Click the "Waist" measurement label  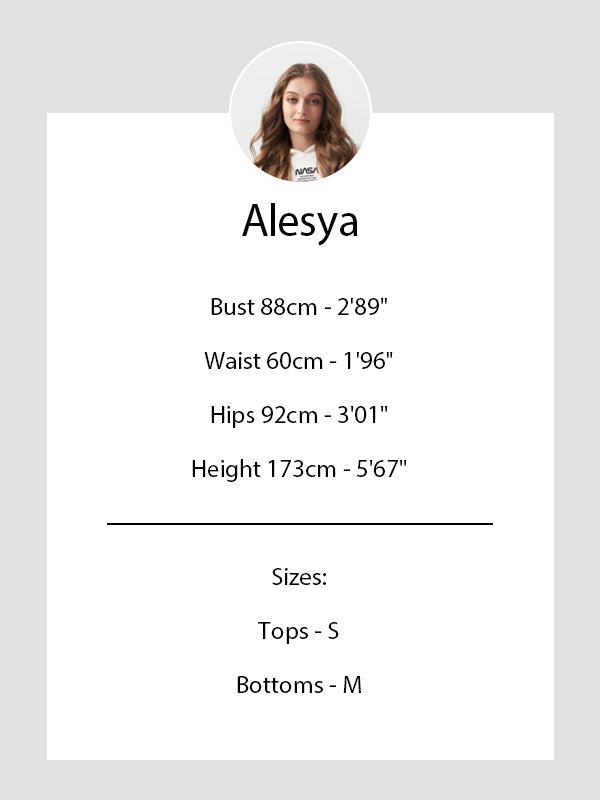click(x=232, y=361)
